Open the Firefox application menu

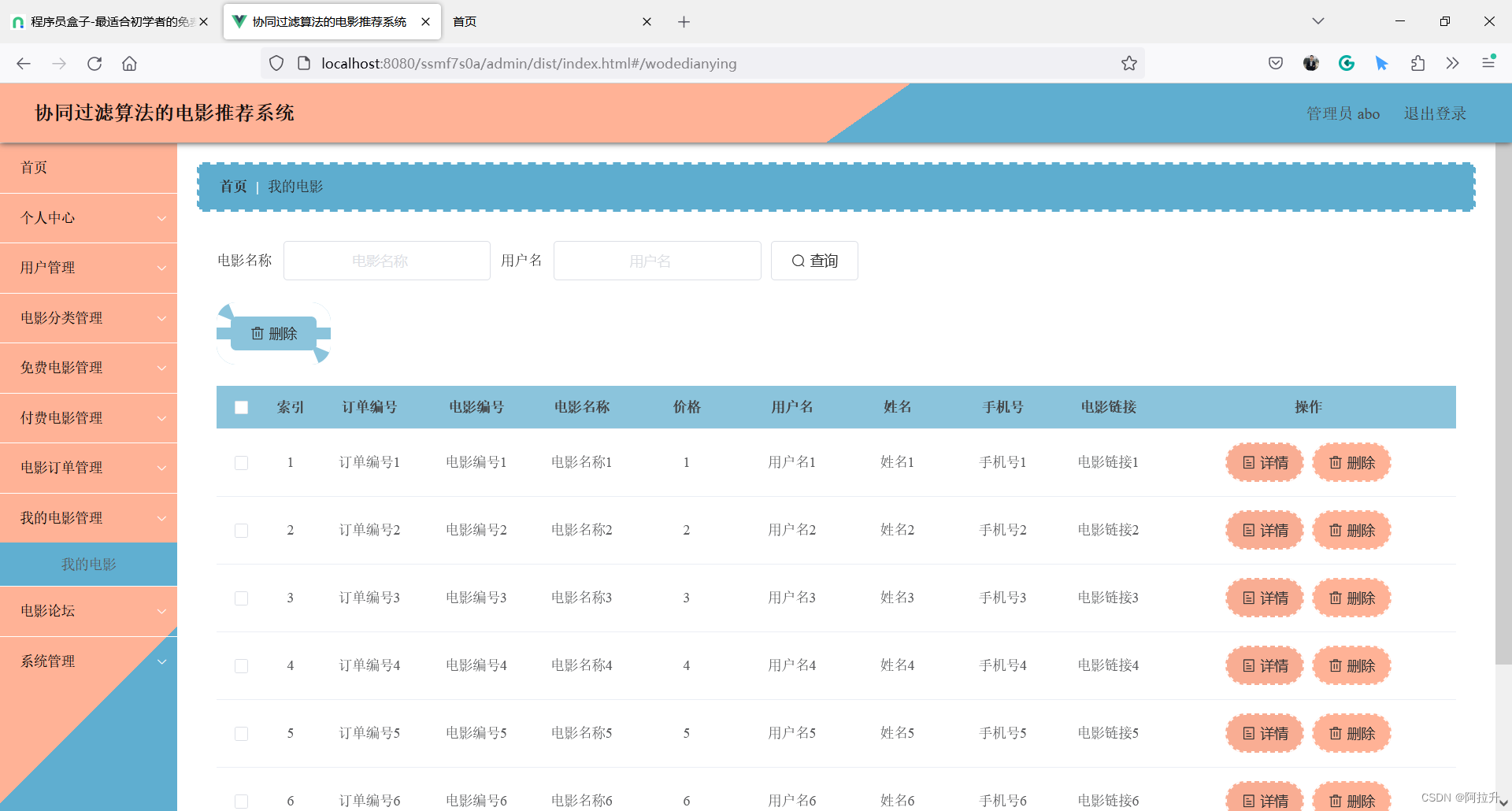point(1488,62)
